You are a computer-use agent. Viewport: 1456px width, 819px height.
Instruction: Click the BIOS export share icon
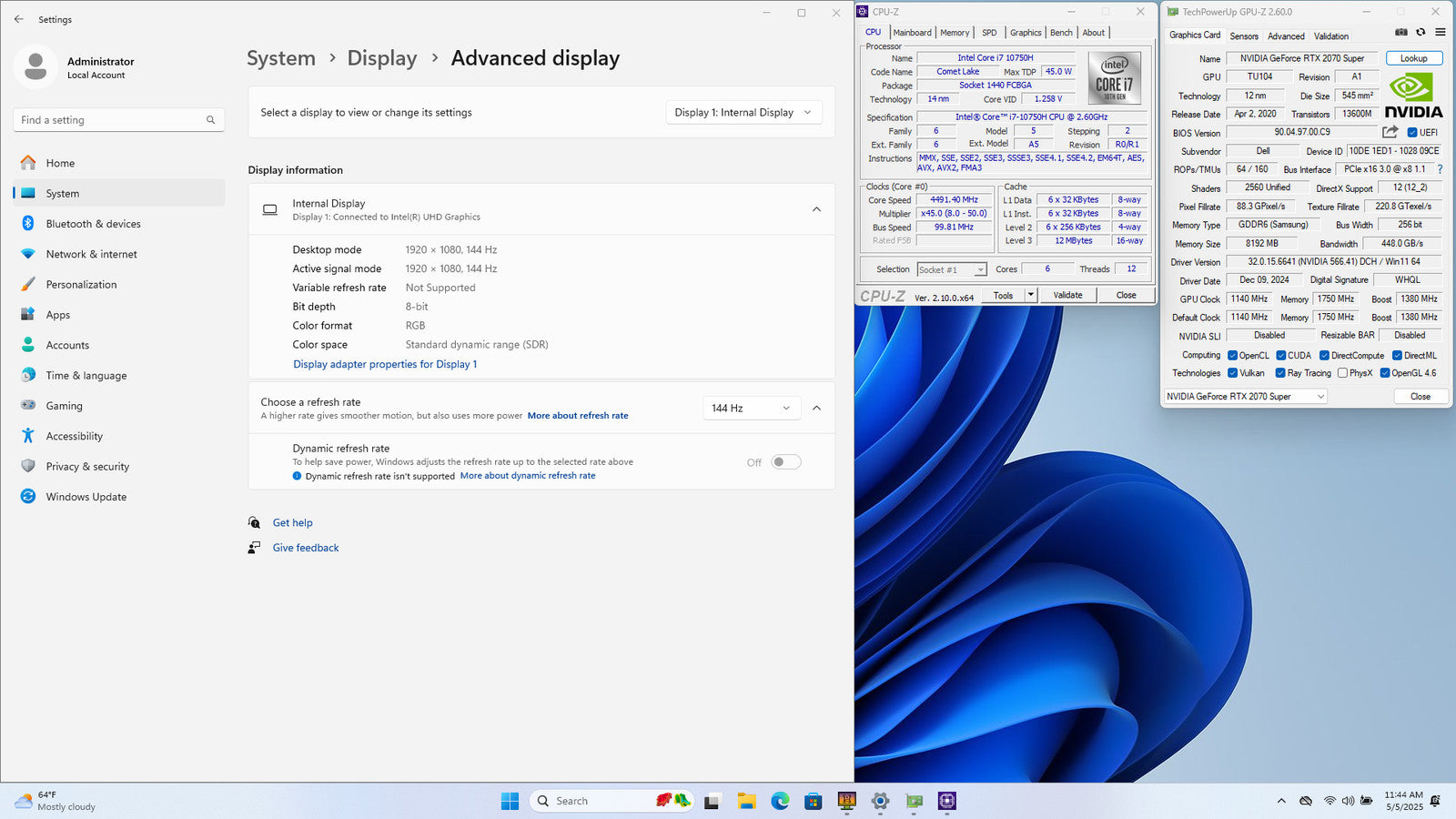1390,132
